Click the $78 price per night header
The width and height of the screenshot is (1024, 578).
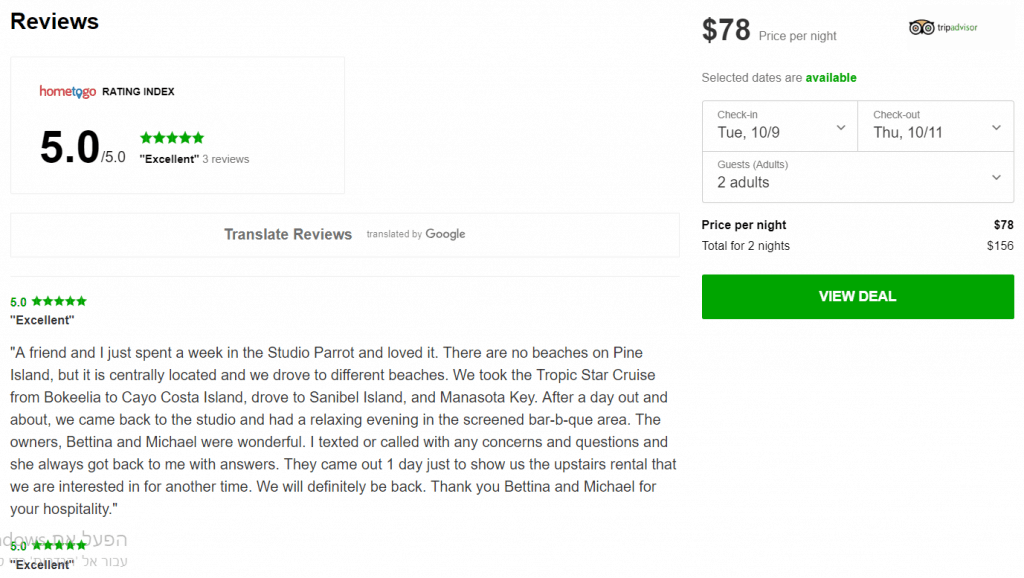(x=769, y=31)
